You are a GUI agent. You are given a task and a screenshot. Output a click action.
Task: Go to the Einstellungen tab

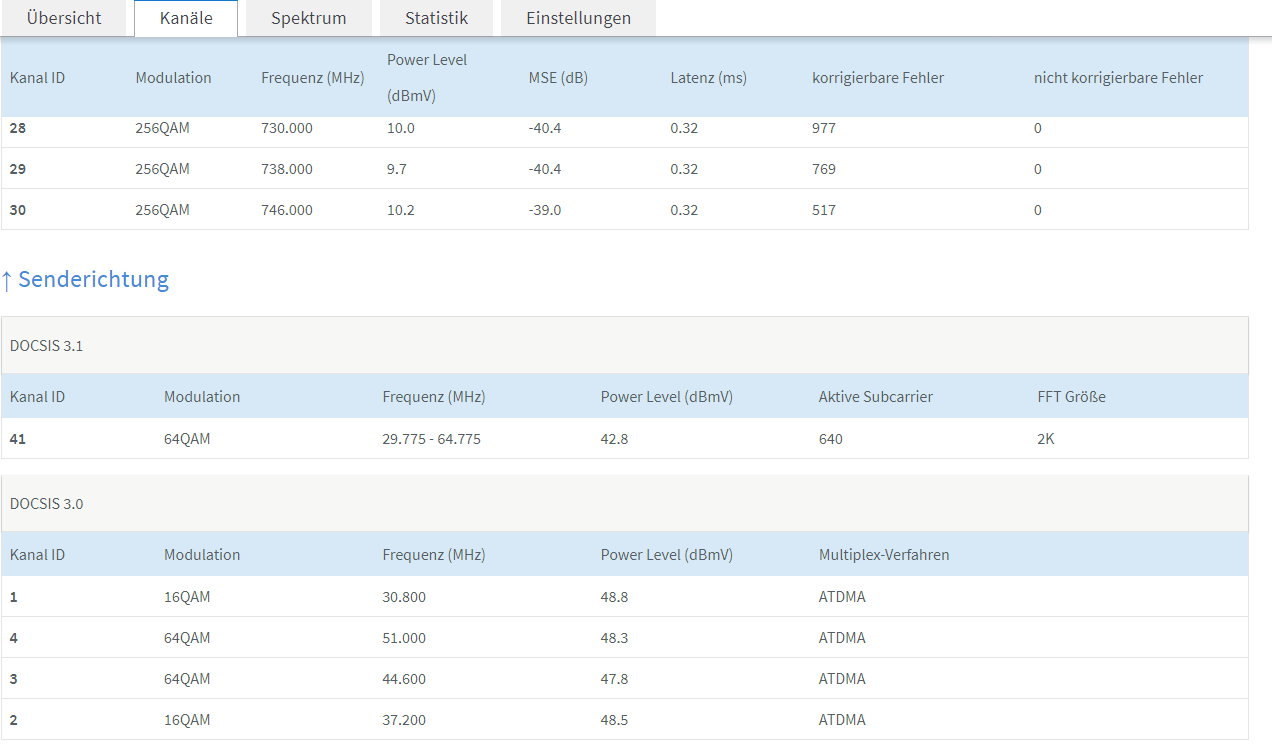pos(578,18)
